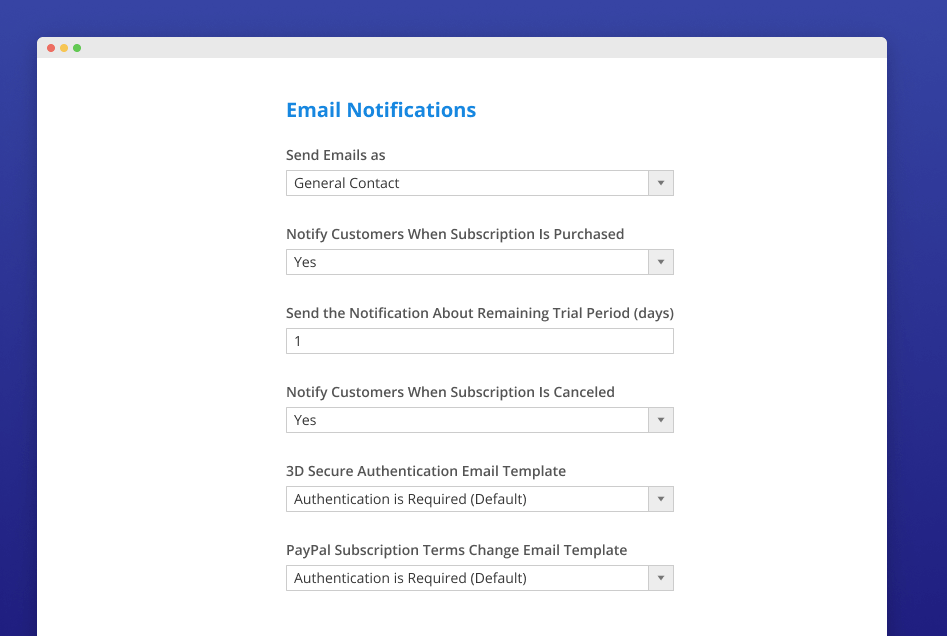Click the Remaining Trial Period label
This screenshot has width=947, height=636.
click(480, 313)
